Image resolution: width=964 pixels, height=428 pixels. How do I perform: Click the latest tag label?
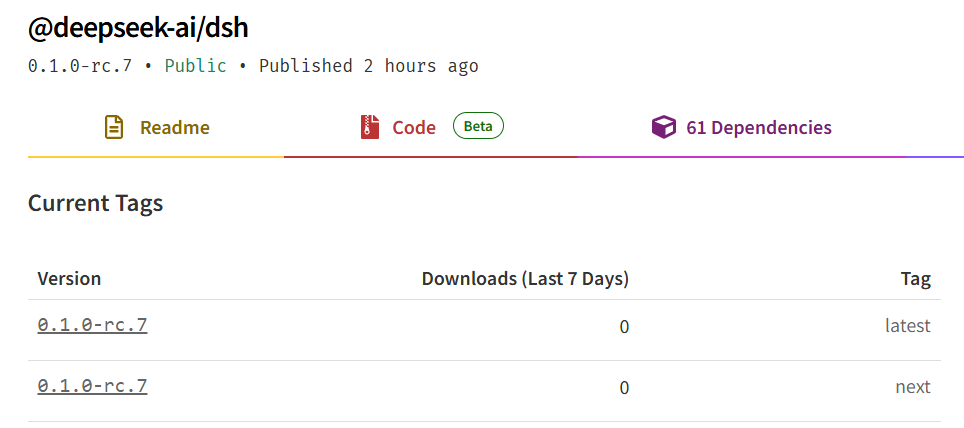pyautogui.click(x=908, y=325)
